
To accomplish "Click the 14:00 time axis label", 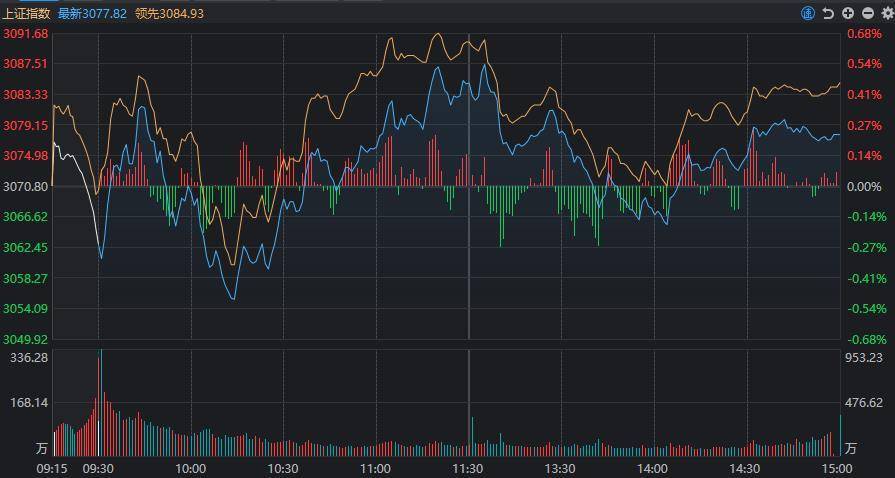I will pos(652,468).
